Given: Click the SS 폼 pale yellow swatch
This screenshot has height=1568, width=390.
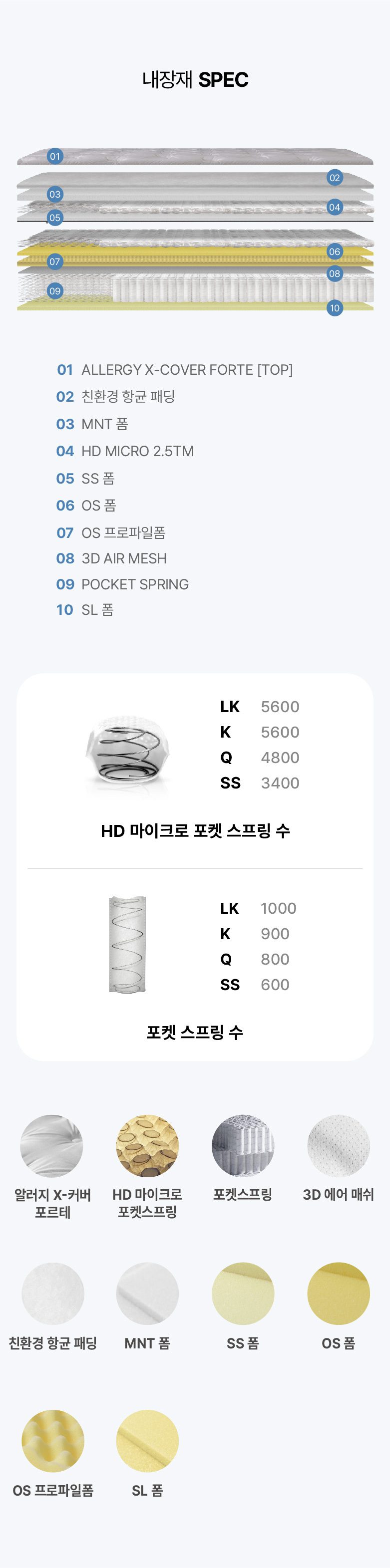Looking at the screenshot, I should (243, 1294).
